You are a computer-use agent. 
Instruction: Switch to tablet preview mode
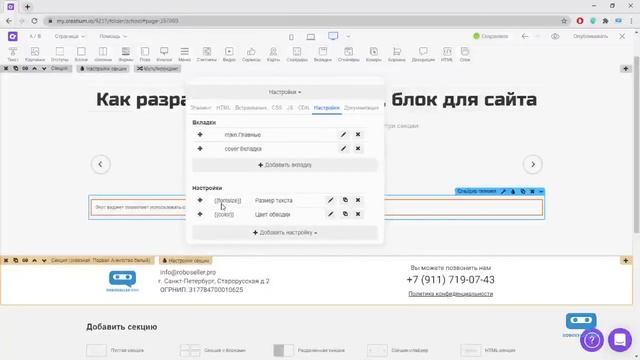(x=311, y=37)
